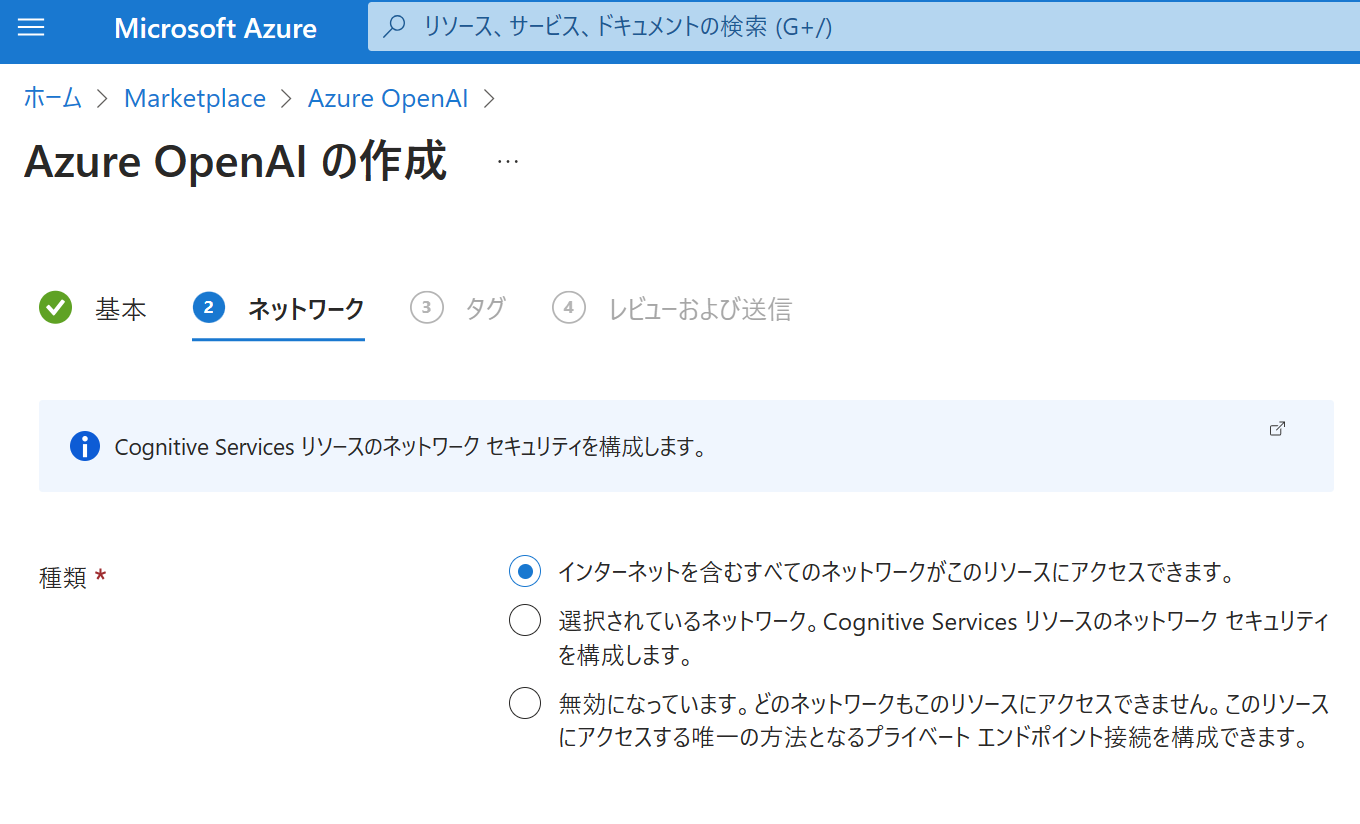
Task: Click the green checkmark step icon
Action: pos(56,308)
